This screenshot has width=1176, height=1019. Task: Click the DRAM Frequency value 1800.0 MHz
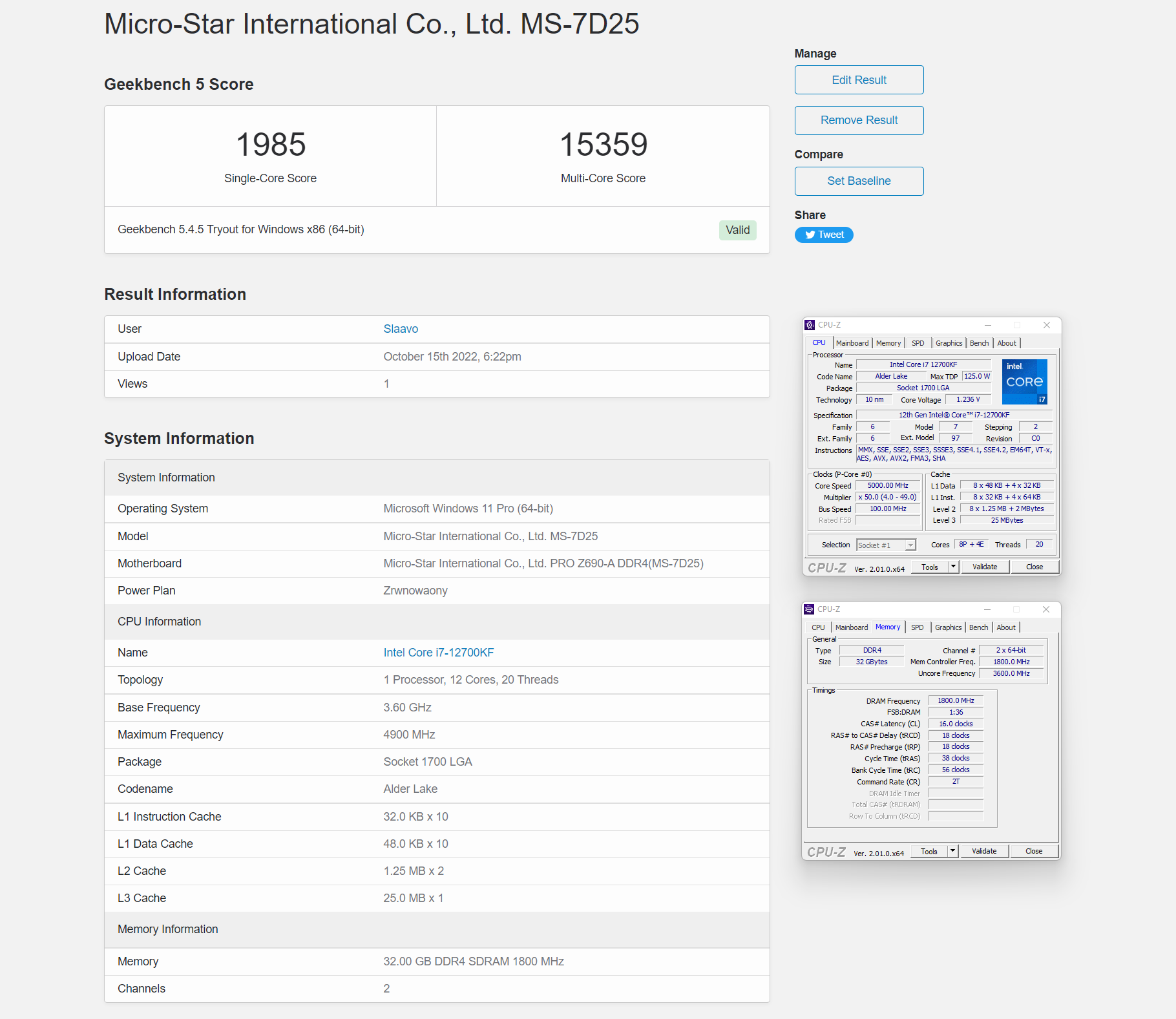(956, 701)
